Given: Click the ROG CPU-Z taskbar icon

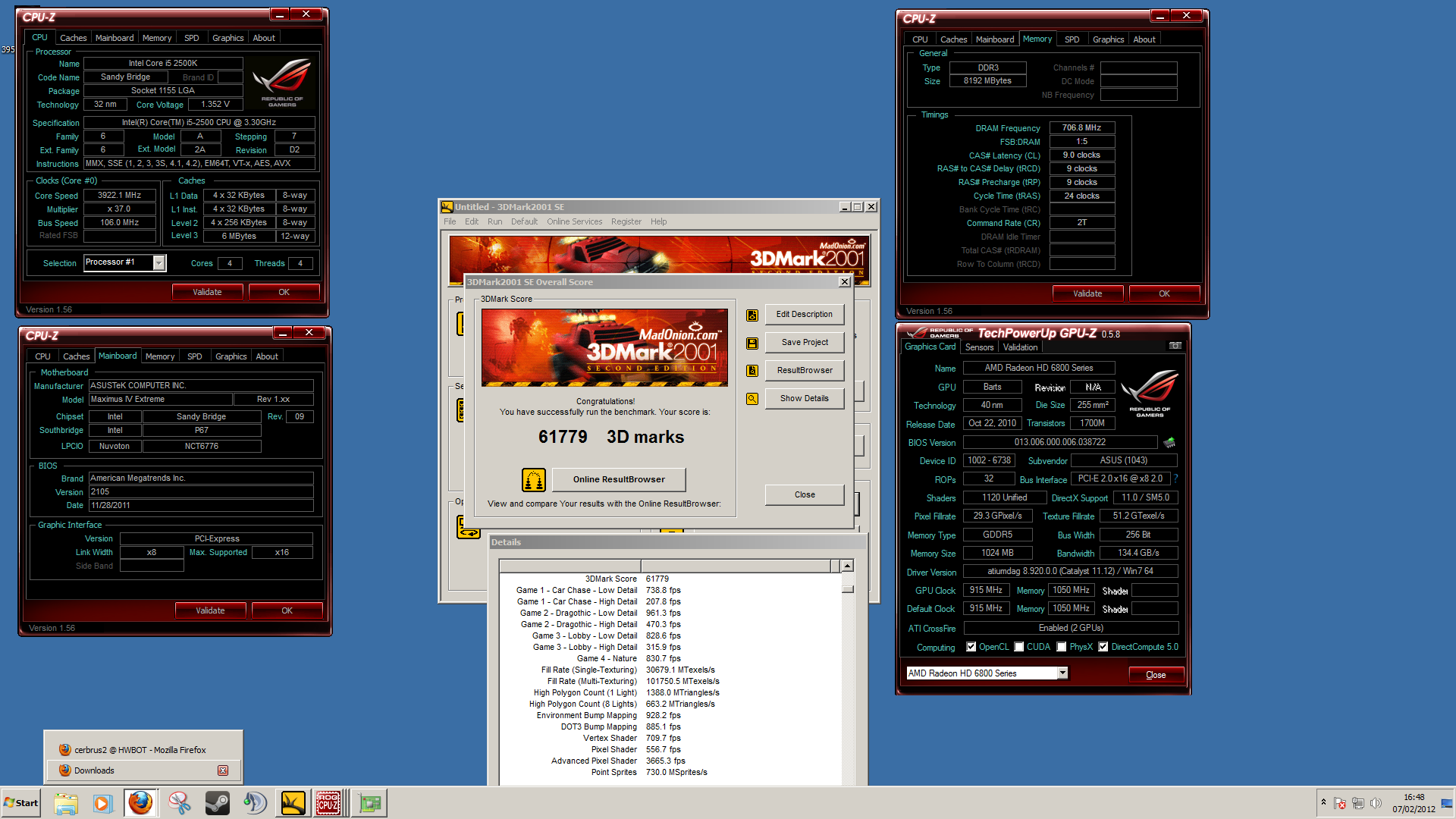Looking at the screenshot, I should [x=331, y=803].
